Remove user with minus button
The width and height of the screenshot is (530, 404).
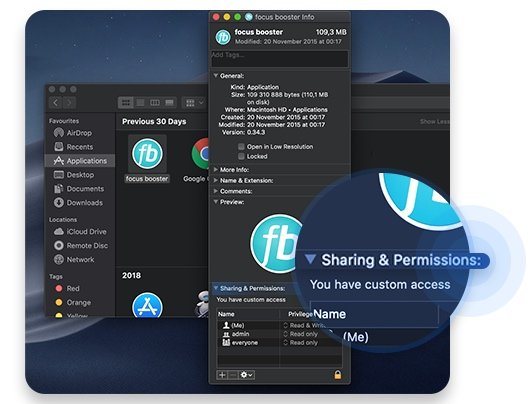point(233,375)
